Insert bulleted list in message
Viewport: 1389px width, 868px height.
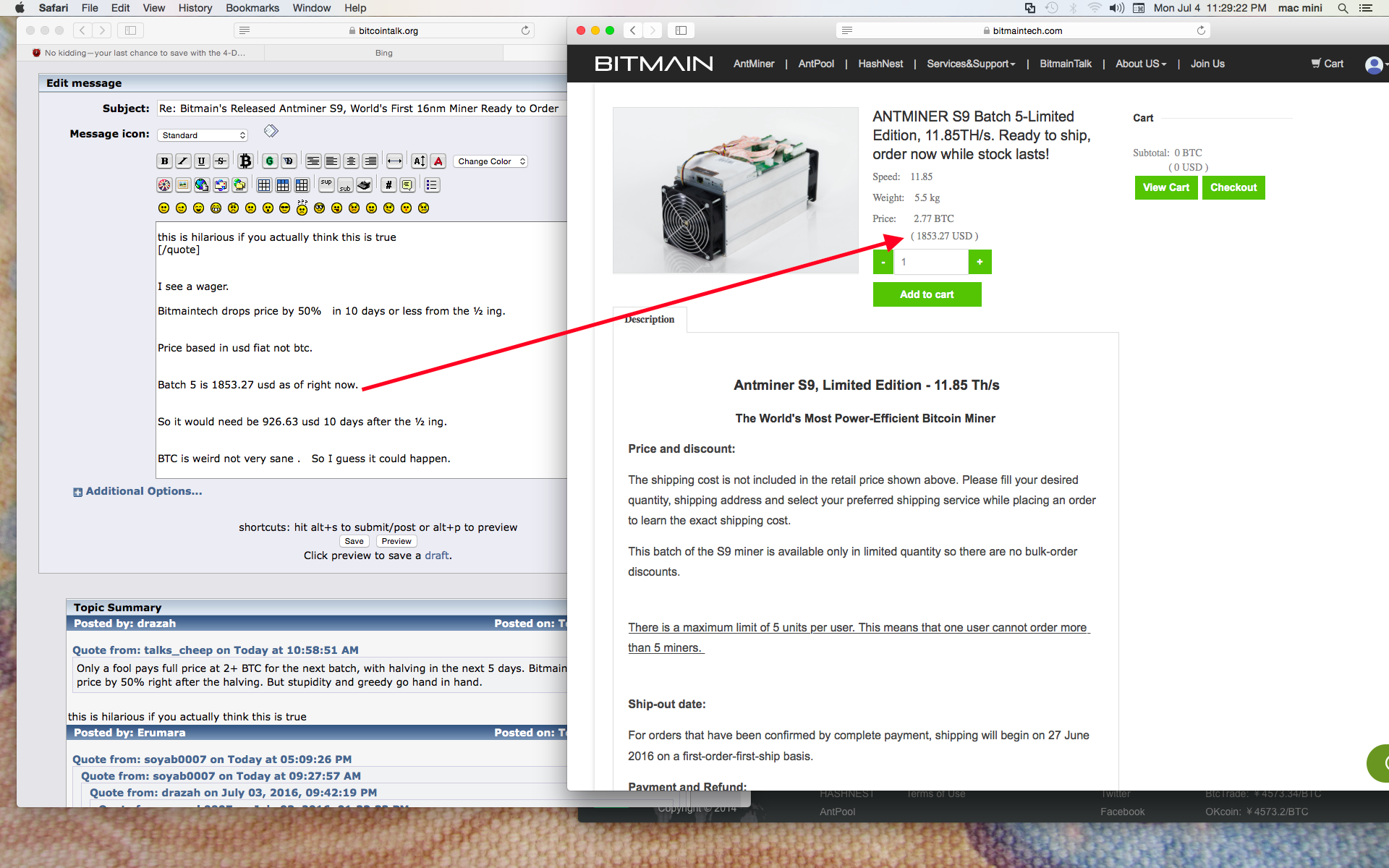pos(432,185)
